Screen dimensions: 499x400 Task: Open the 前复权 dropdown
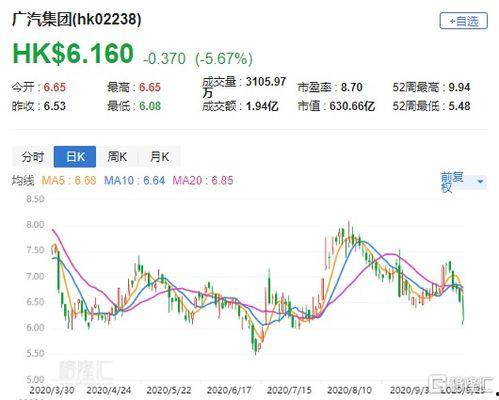click(463, 182)
